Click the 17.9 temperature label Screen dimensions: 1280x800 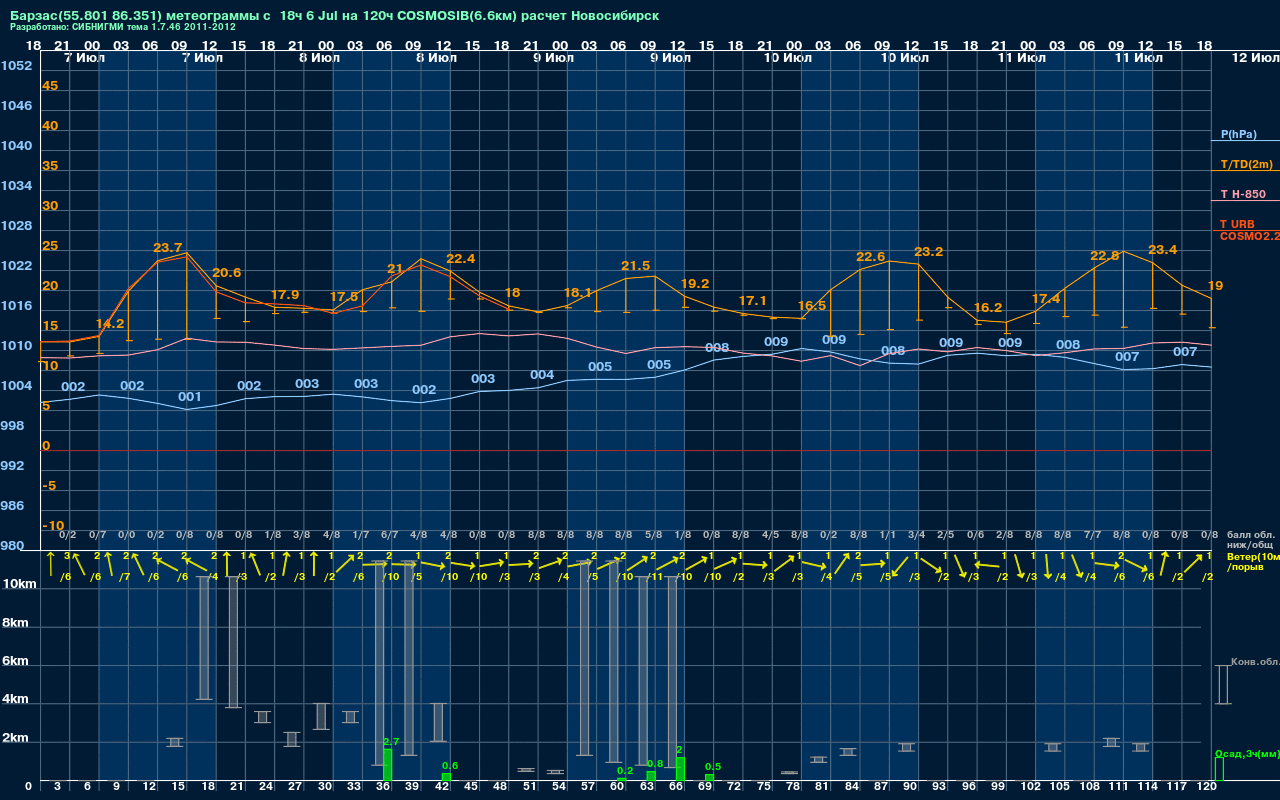[285, 295]
